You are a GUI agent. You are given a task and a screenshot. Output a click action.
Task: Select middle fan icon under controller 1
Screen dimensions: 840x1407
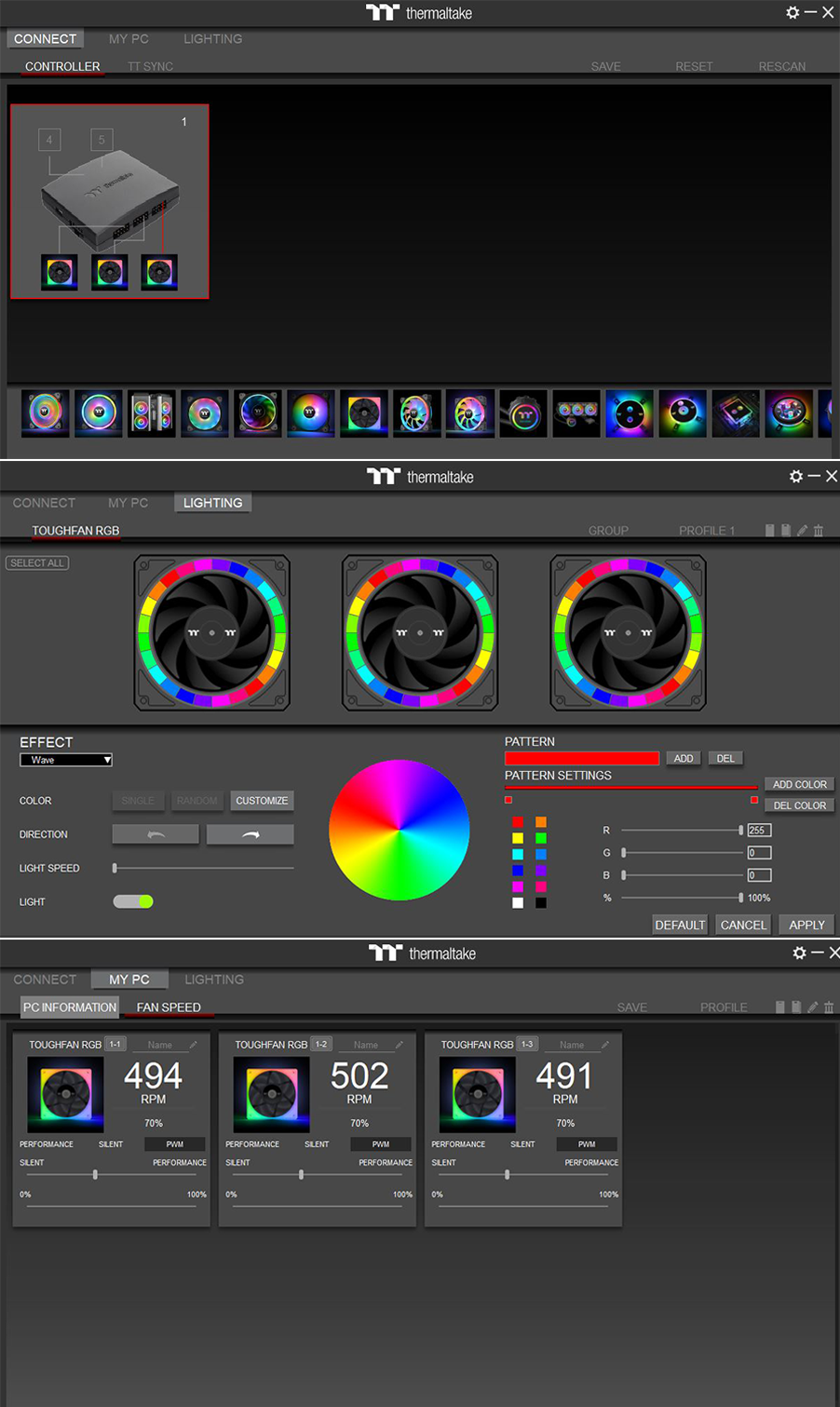tap(110, 273)
